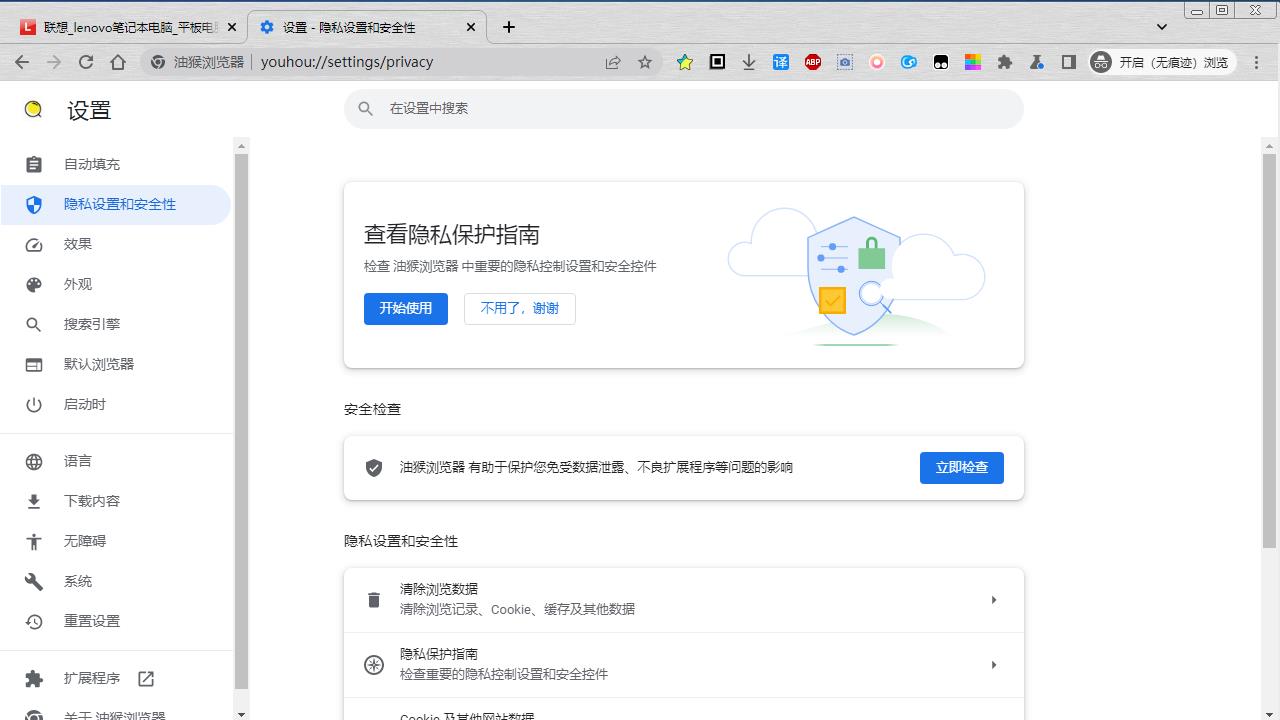
Task: Toggle the side panel icon
Action: click(x=1069, y=62)
